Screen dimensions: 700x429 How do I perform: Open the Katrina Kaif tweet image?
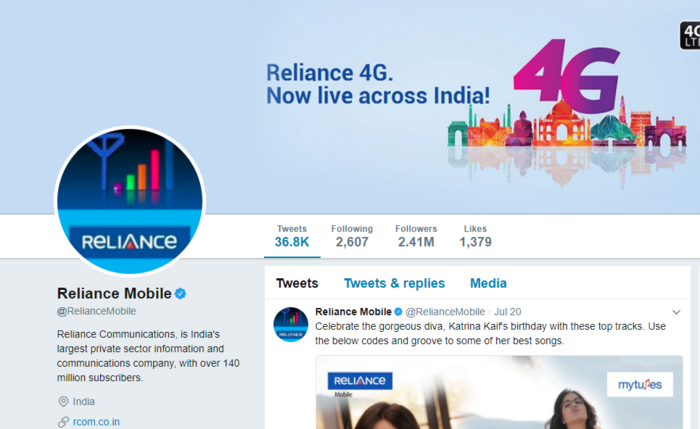tap(499, 392)
